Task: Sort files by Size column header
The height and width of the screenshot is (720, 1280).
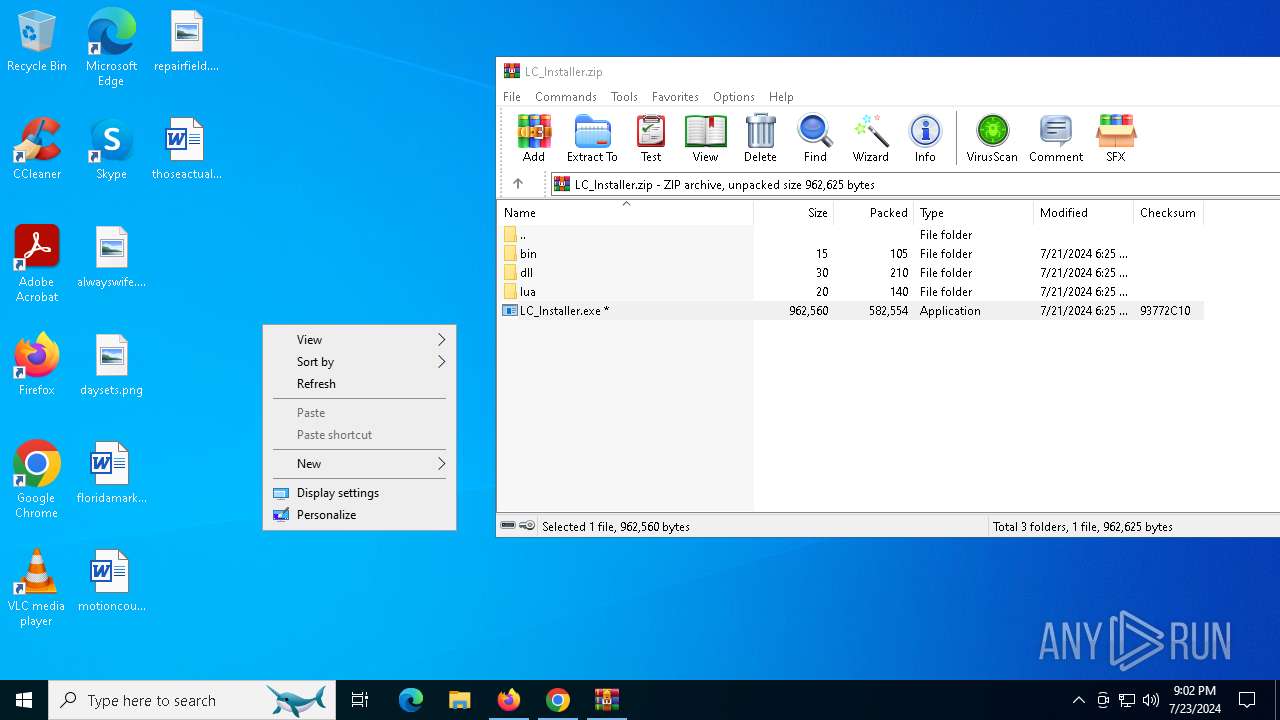Action: pos(794,213)
